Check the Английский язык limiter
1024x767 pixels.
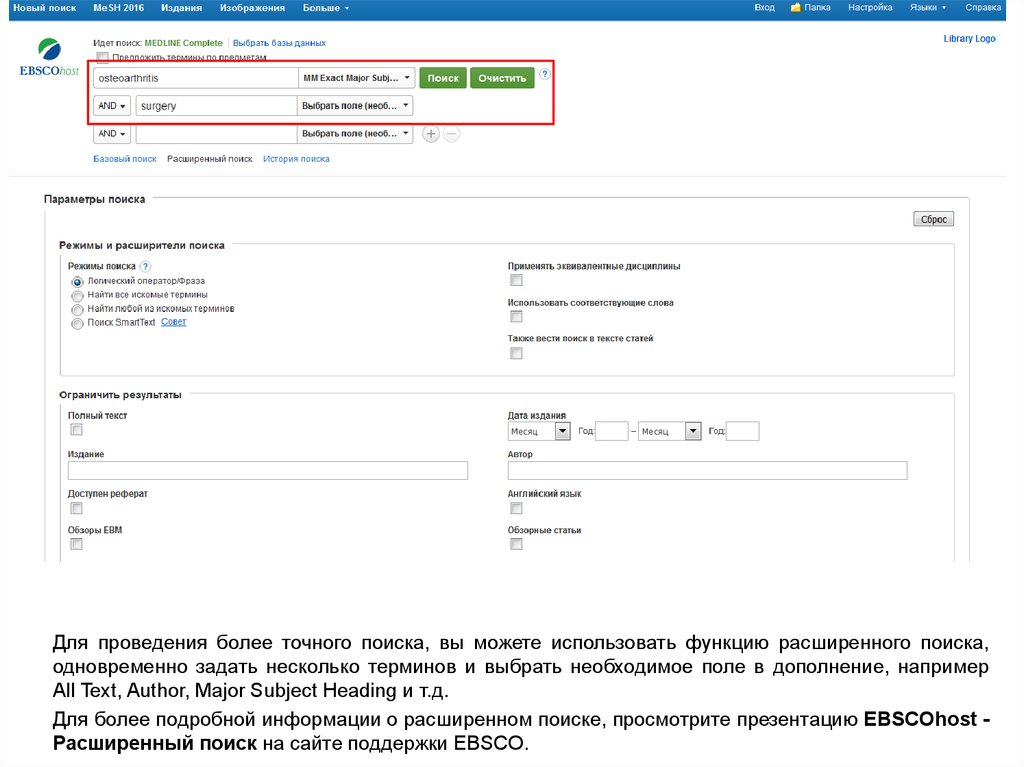[516, 508]
